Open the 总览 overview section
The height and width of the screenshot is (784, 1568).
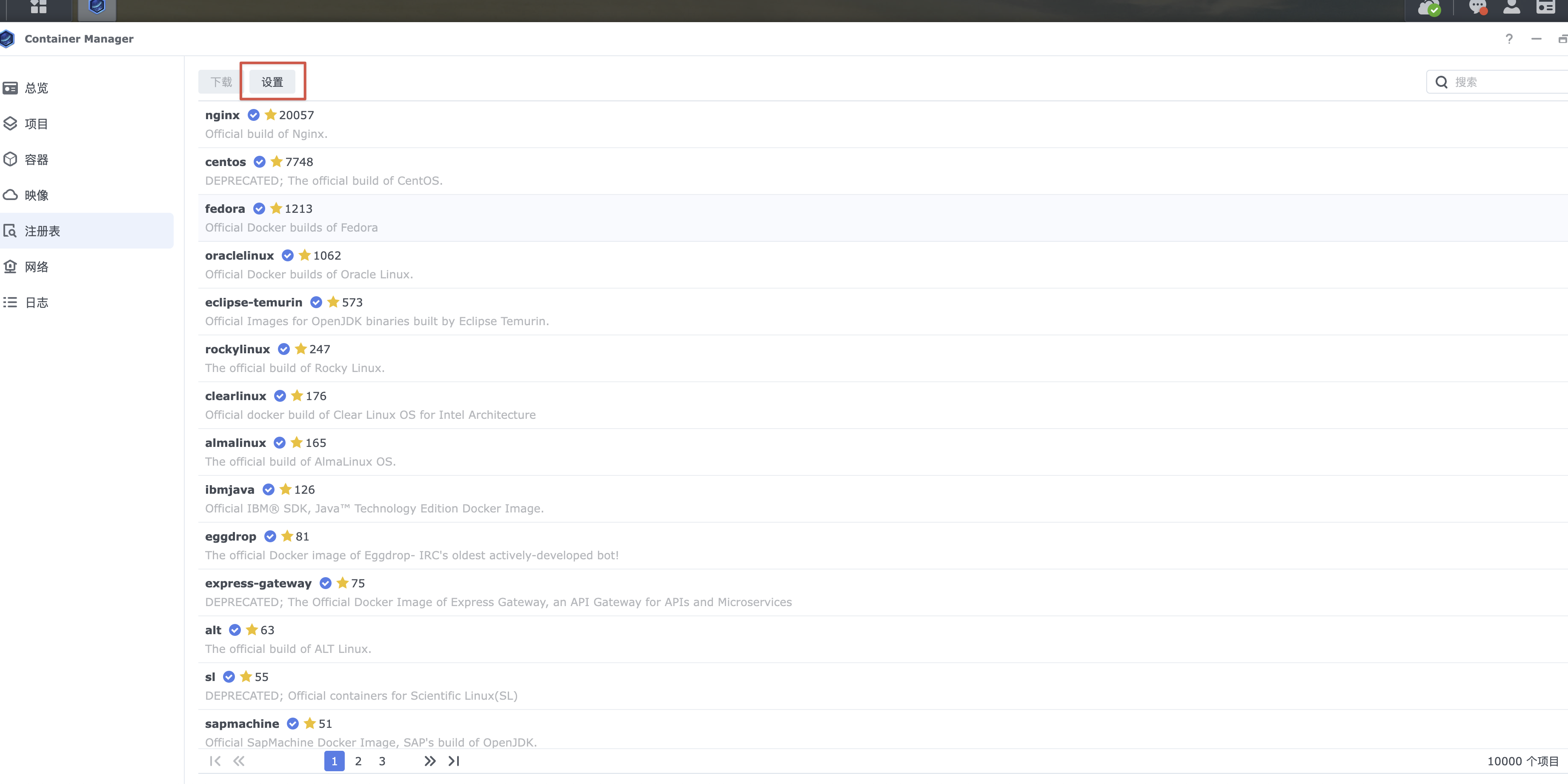(x=37, y=88)
